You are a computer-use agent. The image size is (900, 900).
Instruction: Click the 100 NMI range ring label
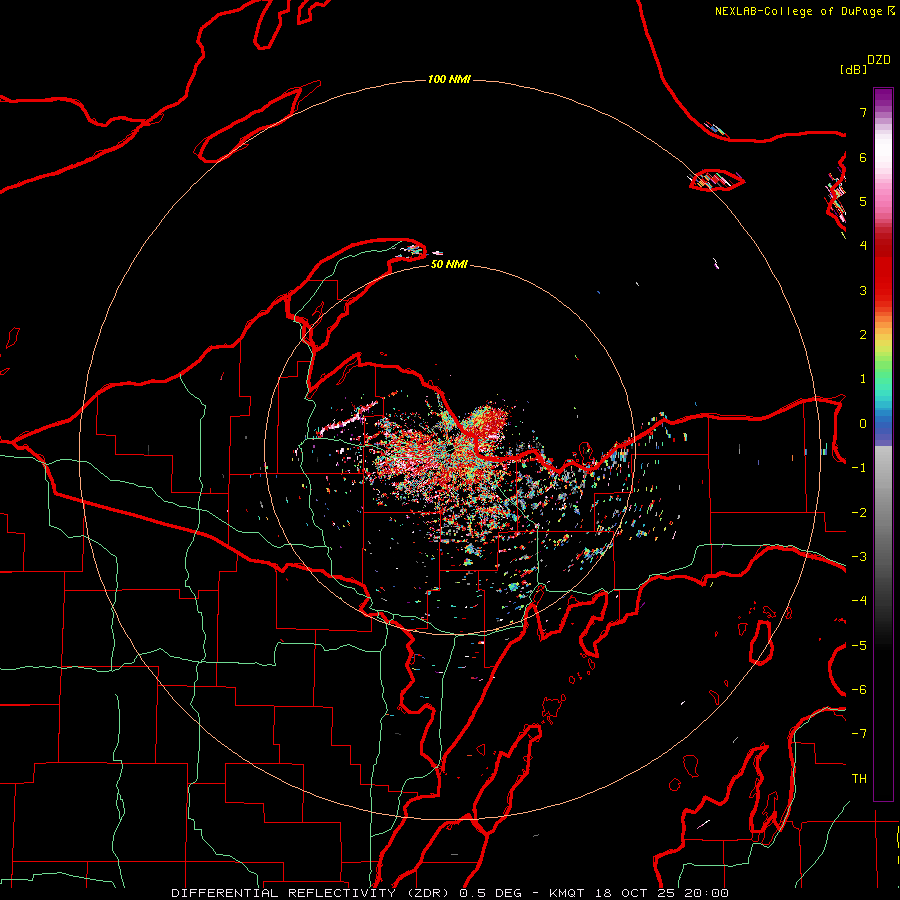449,79
